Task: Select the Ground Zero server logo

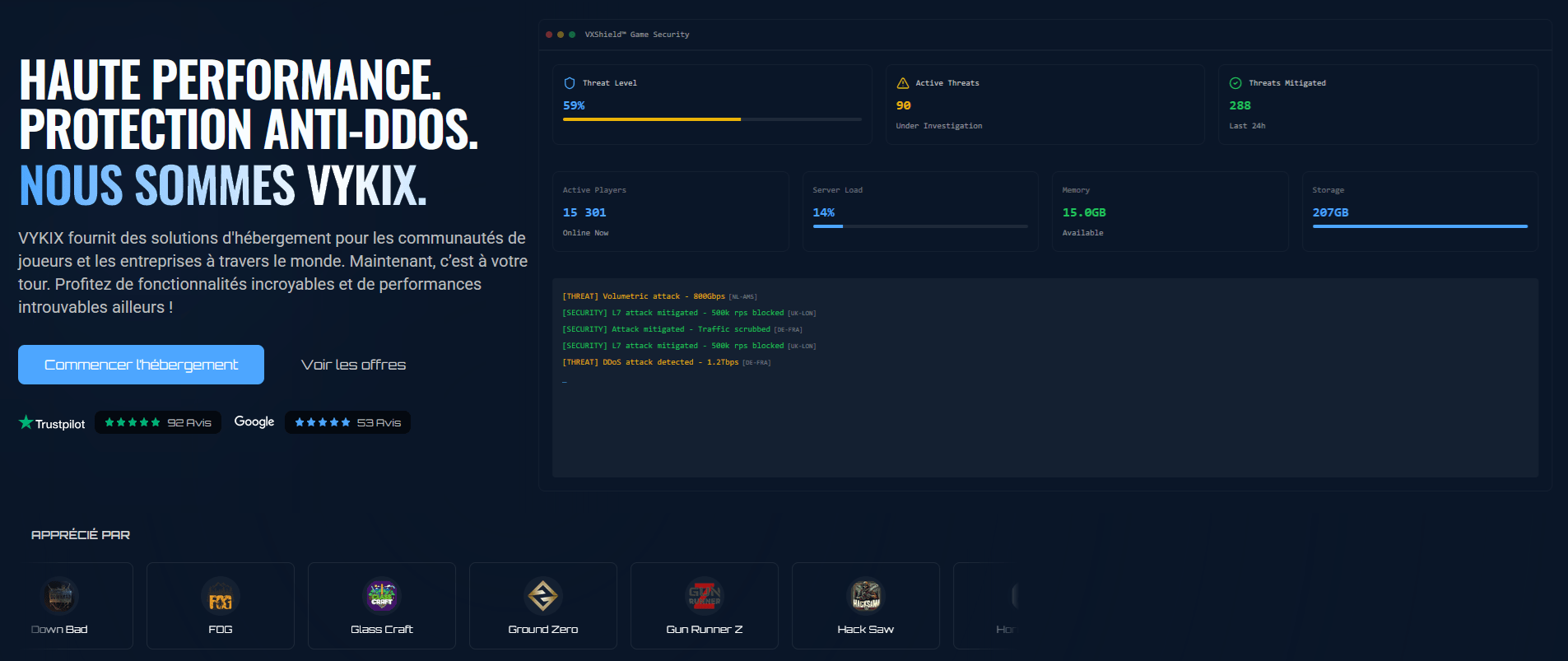Action: pyautogui.click(x=543, y=595)
